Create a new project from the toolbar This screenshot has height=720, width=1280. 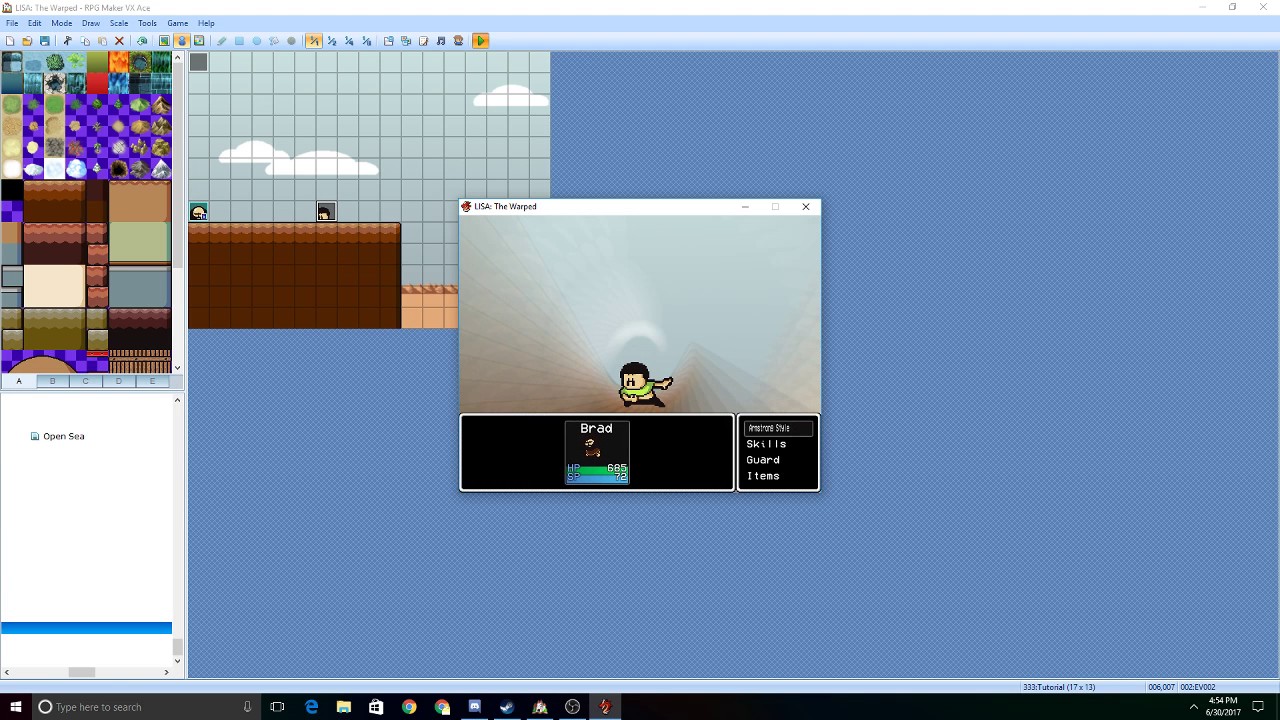[10, 41]
